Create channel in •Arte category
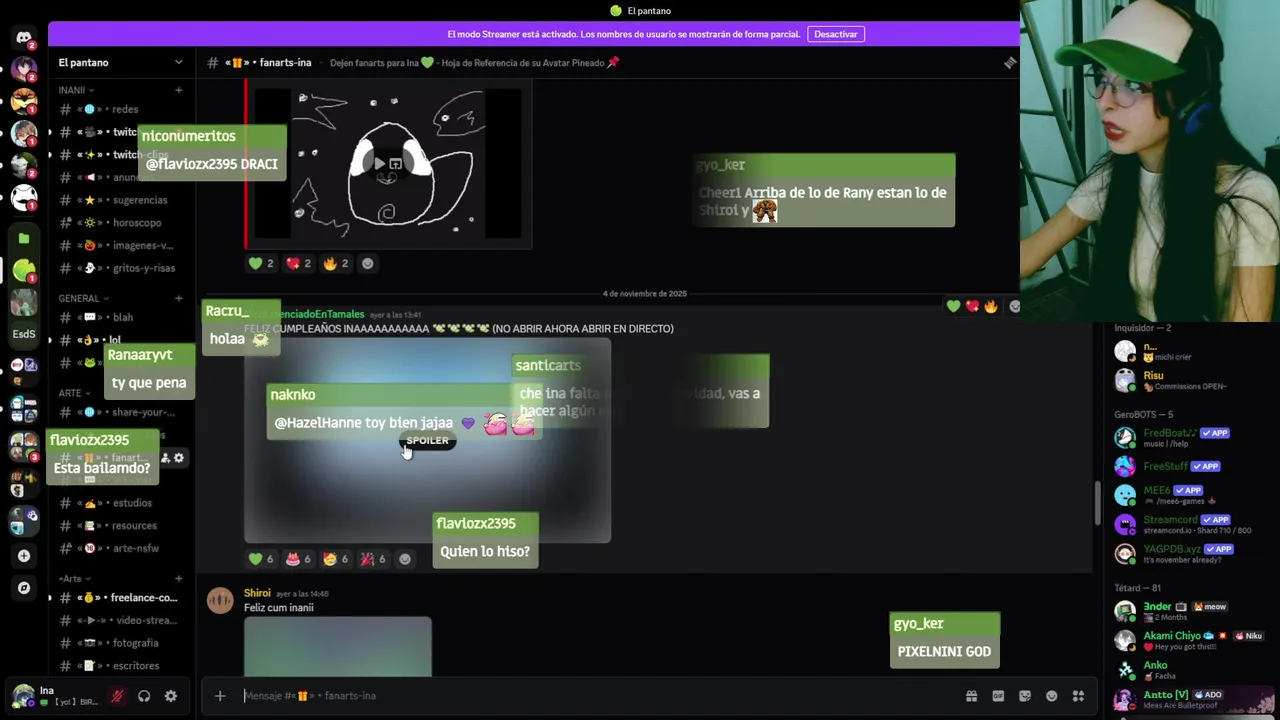 point(179,579)
